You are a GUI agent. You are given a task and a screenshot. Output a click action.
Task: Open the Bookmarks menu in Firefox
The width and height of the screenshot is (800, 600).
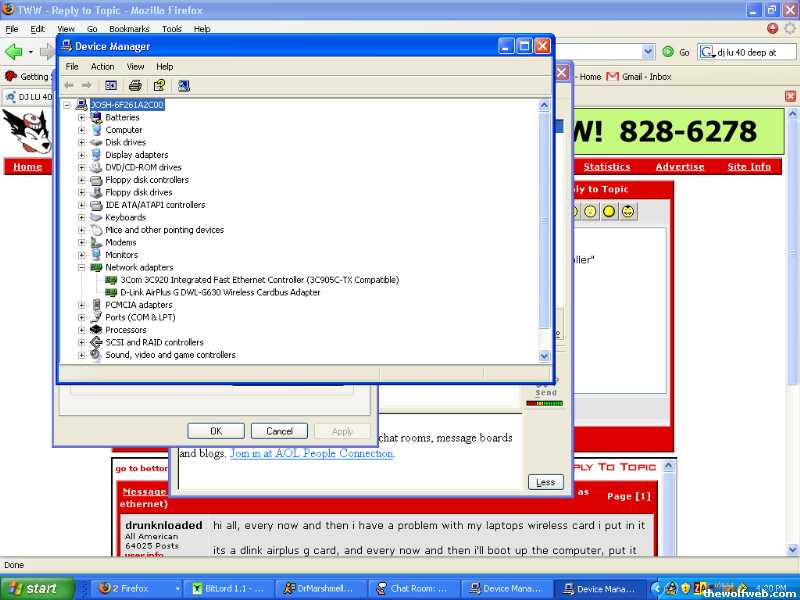pos(129,29)
